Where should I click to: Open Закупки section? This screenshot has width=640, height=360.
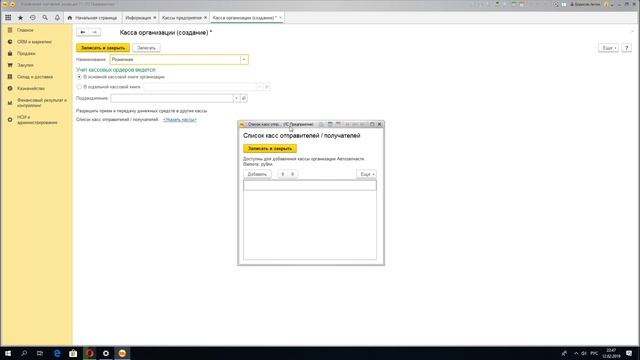point(25,65)
